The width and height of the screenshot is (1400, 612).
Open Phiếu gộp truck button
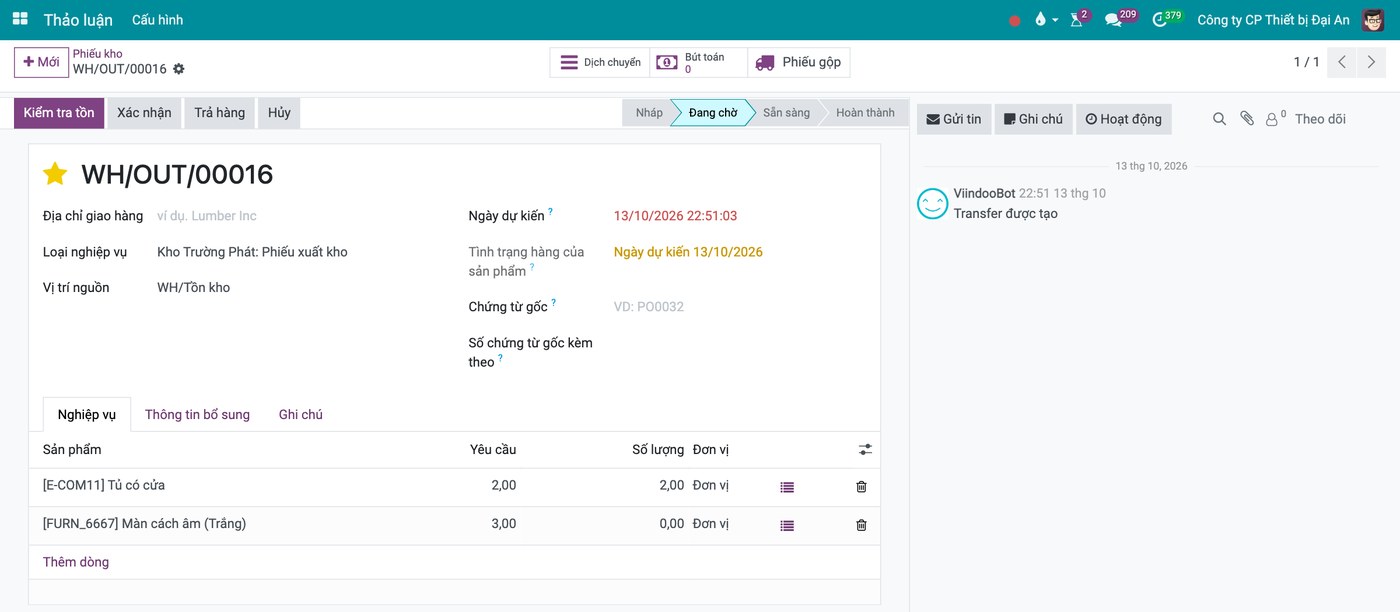[798, 62]
